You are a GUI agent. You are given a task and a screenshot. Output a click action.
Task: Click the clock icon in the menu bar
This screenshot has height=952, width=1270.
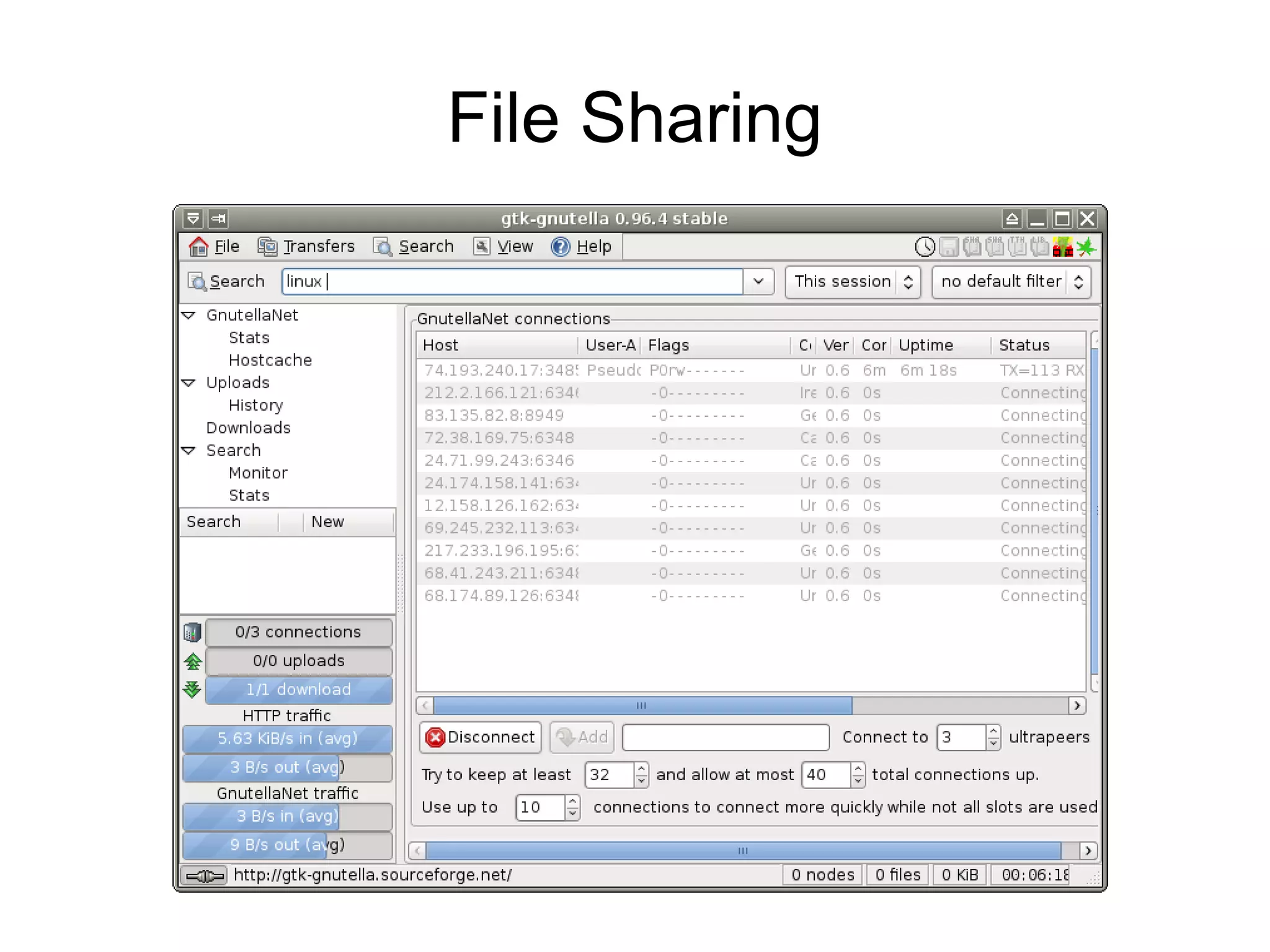925,247
